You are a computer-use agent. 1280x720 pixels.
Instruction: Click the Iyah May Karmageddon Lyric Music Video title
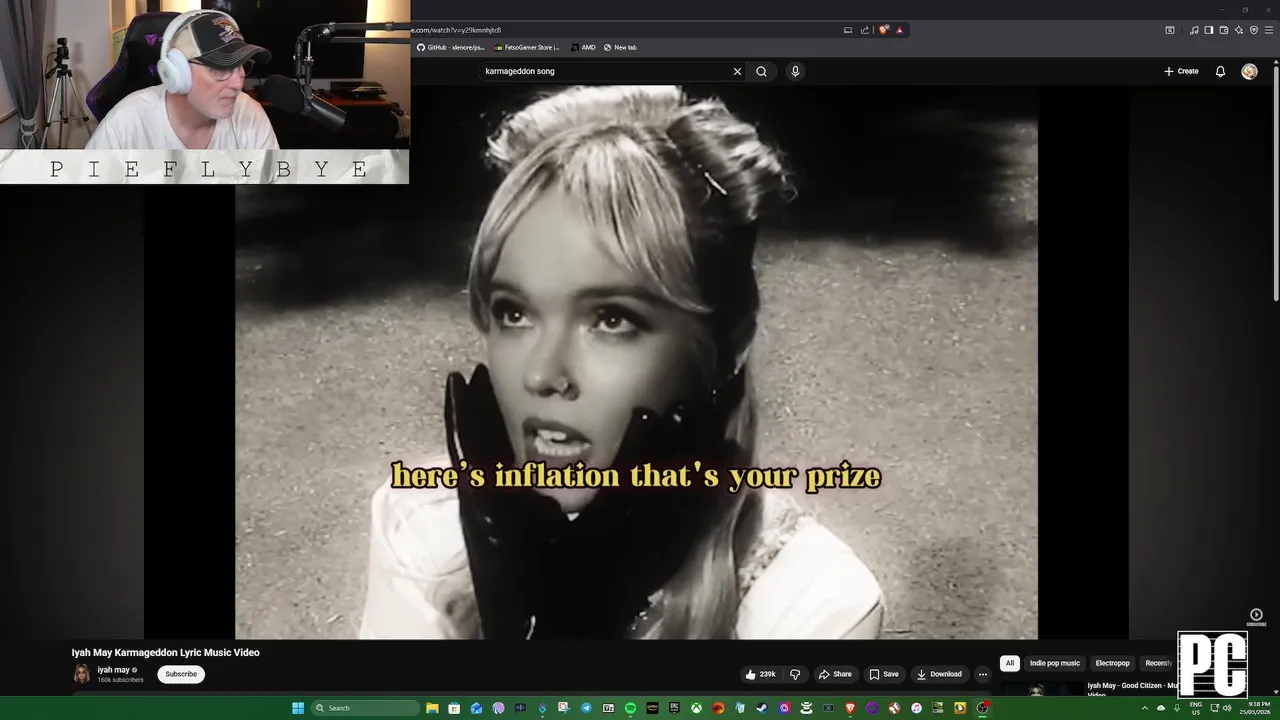(x=165, y=652)
